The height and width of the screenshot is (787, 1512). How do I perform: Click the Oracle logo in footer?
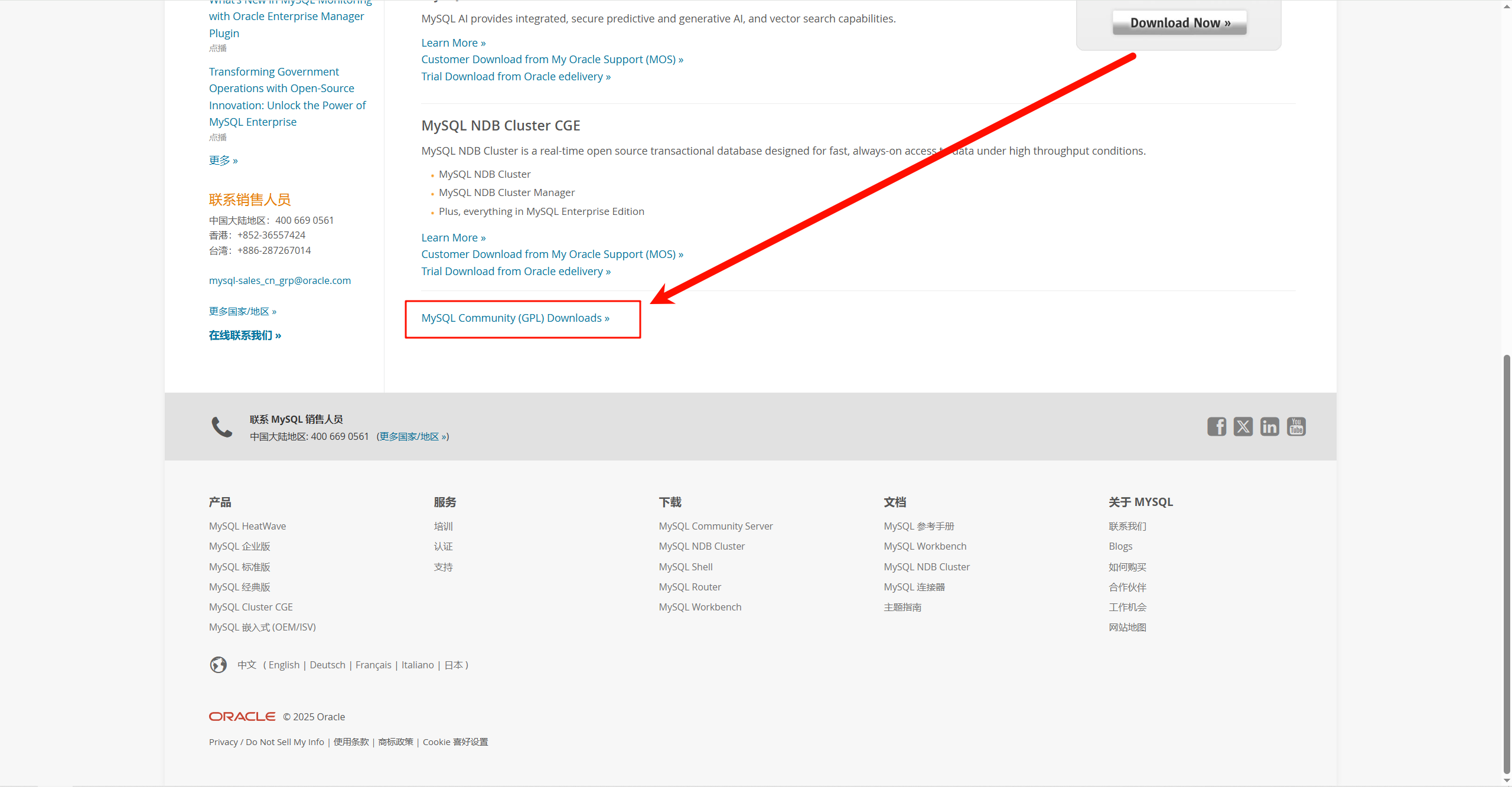242,716
